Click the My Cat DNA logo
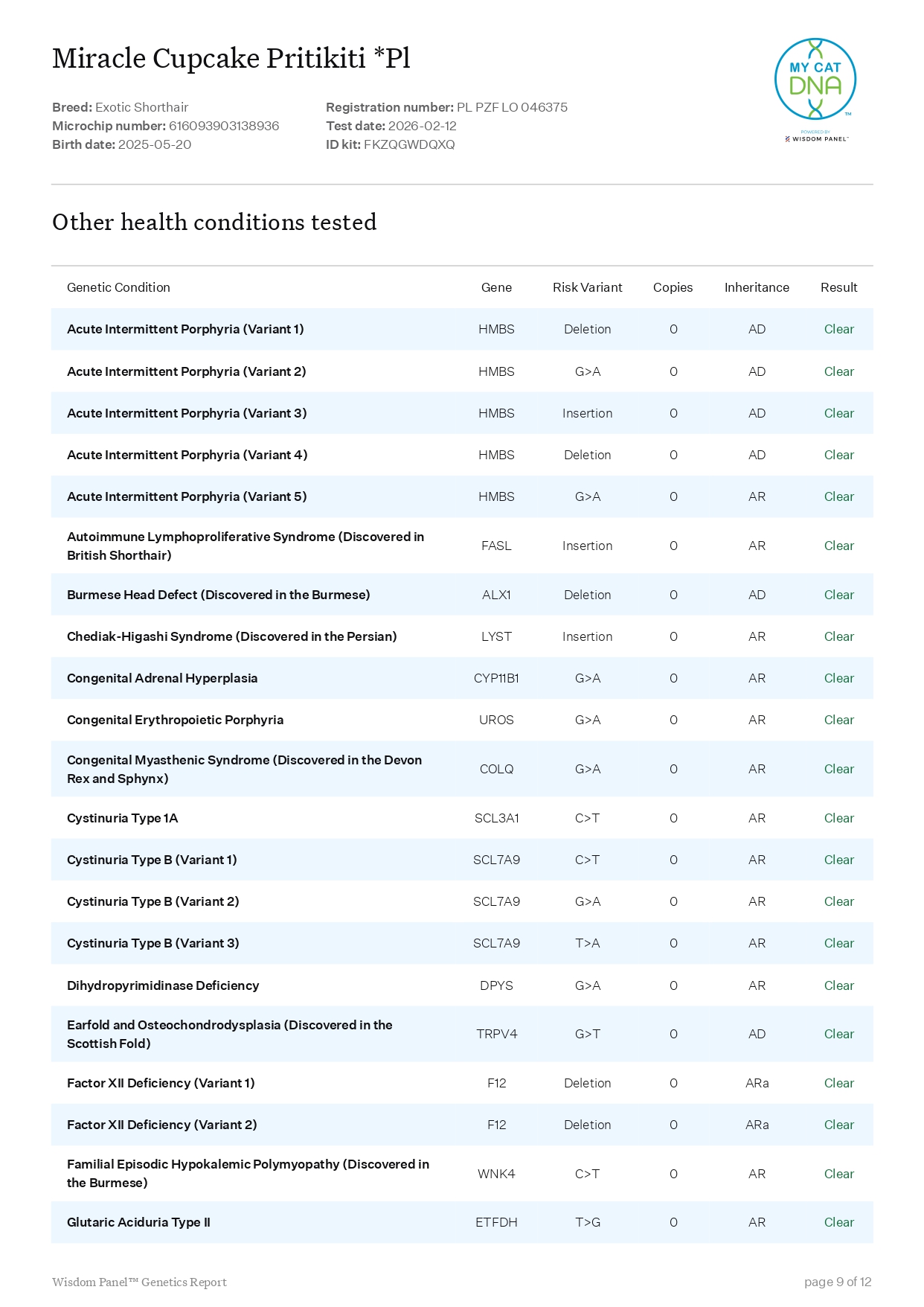Screen dimensions: 924x1307 815,79
